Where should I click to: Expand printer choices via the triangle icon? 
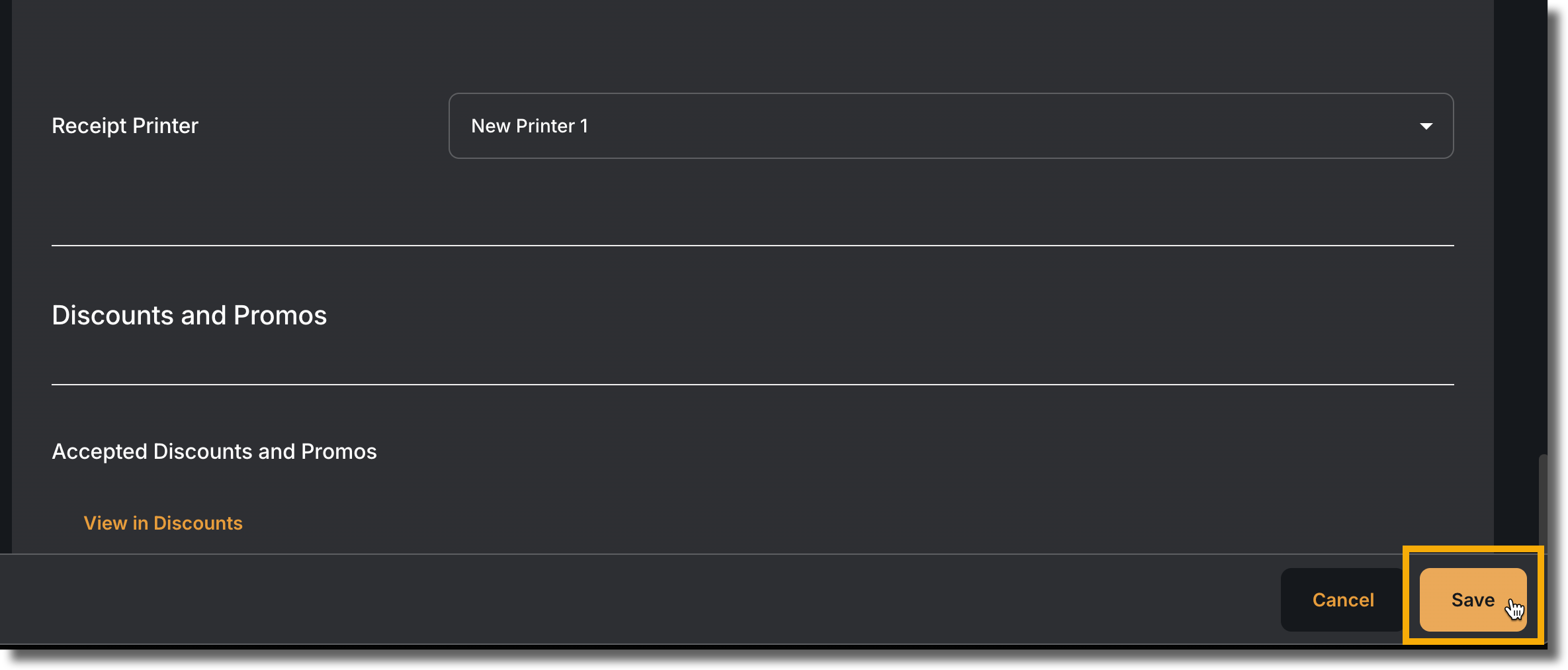pos(1426,126)
